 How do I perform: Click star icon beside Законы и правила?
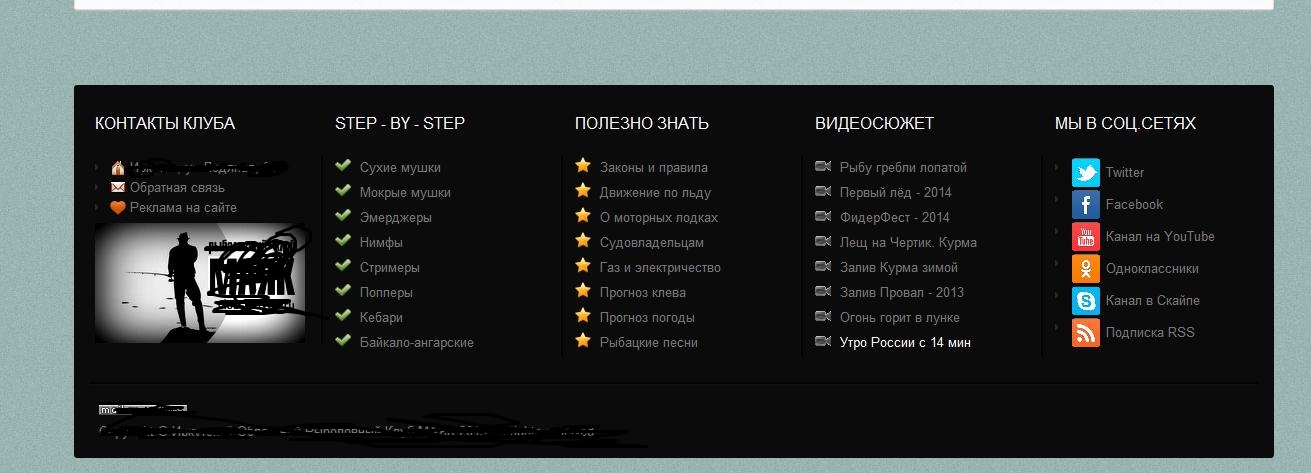coord(583,165)
